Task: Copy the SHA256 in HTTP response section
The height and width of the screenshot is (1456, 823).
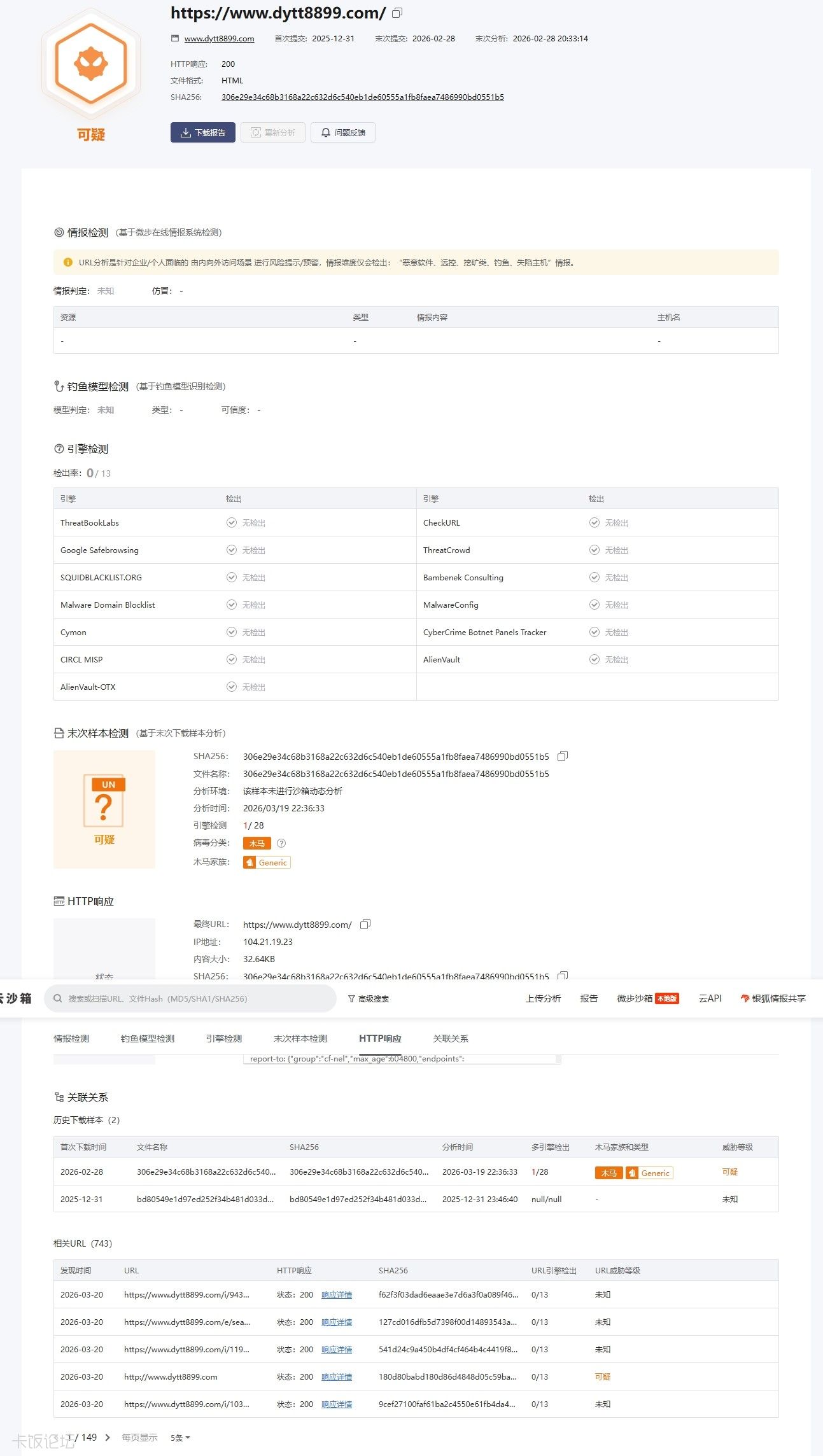Action: 563,976
